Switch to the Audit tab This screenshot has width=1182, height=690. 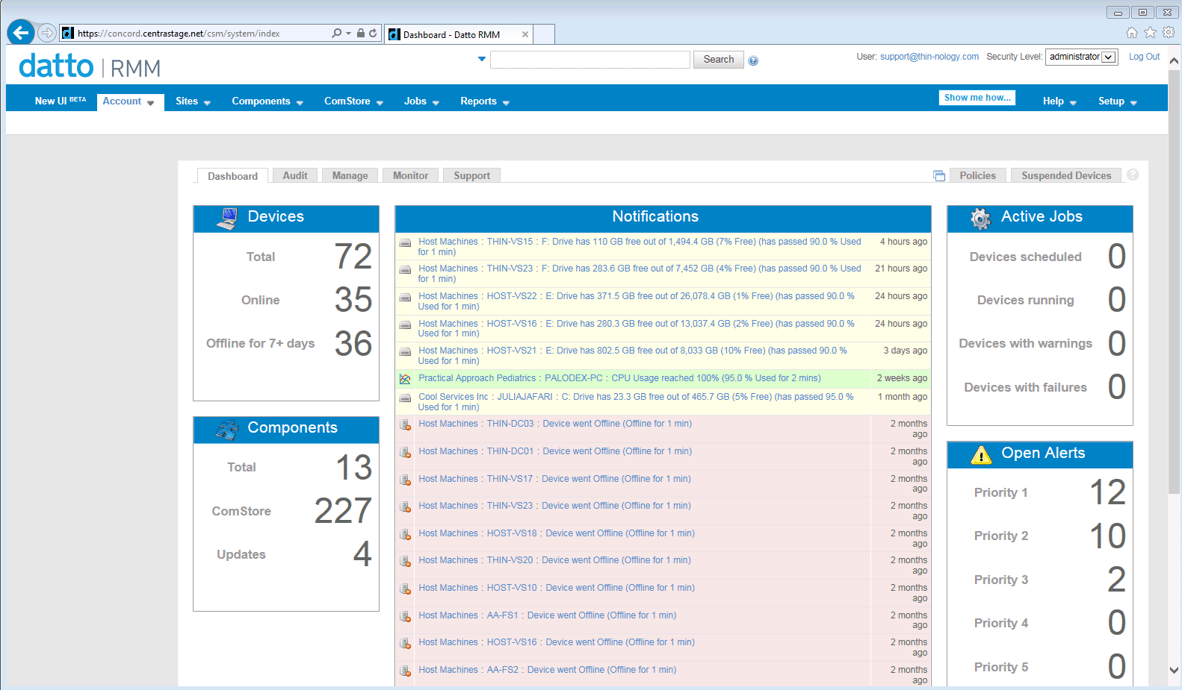[x=295, y=176]
